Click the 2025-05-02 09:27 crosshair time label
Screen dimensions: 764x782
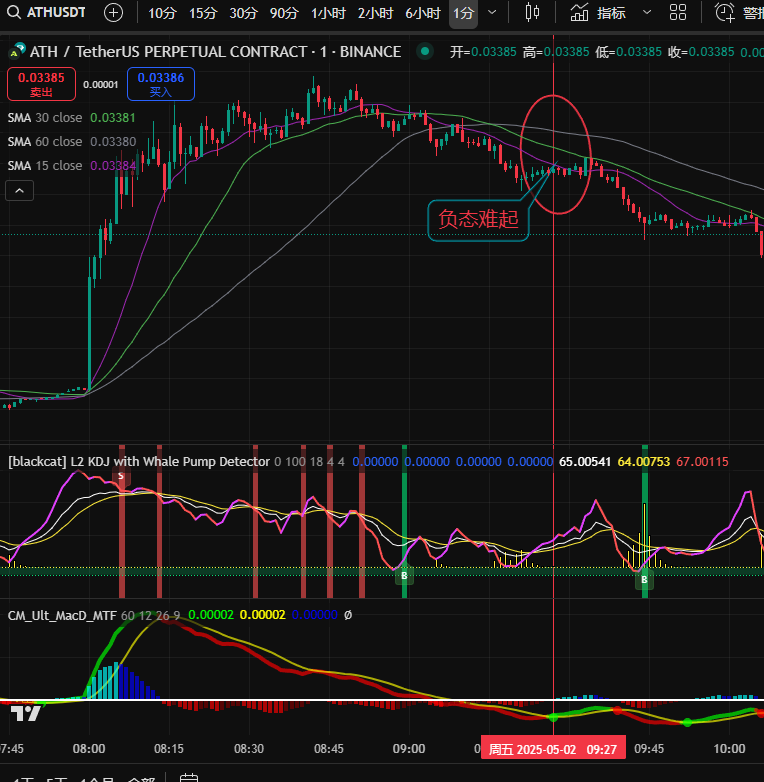[553, 749]
